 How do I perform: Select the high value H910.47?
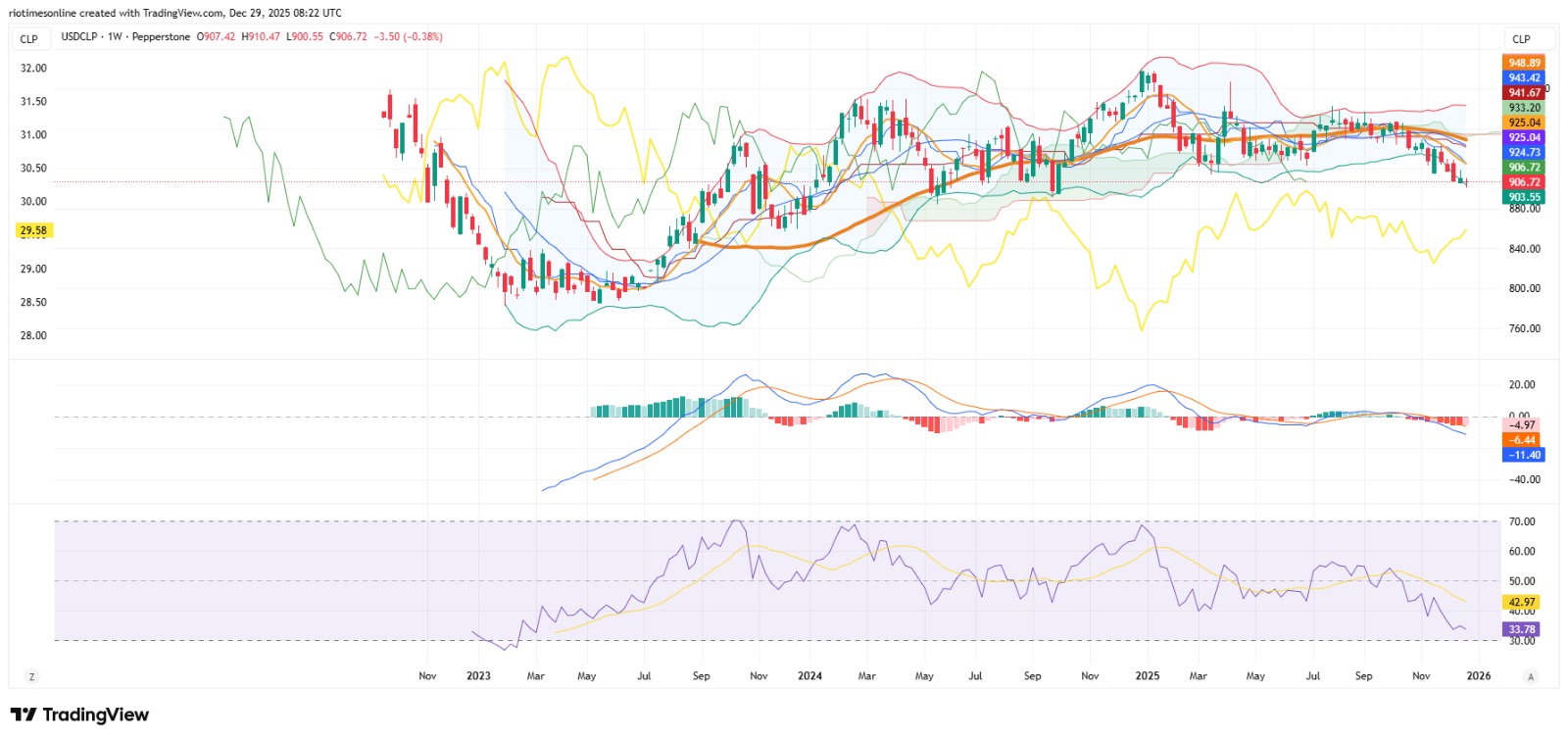click(261, 37)
